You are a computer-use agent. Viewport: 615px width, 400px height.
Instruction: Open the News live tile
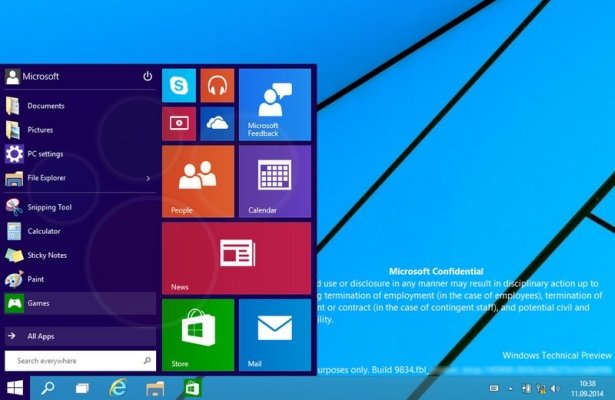point(236,257)
